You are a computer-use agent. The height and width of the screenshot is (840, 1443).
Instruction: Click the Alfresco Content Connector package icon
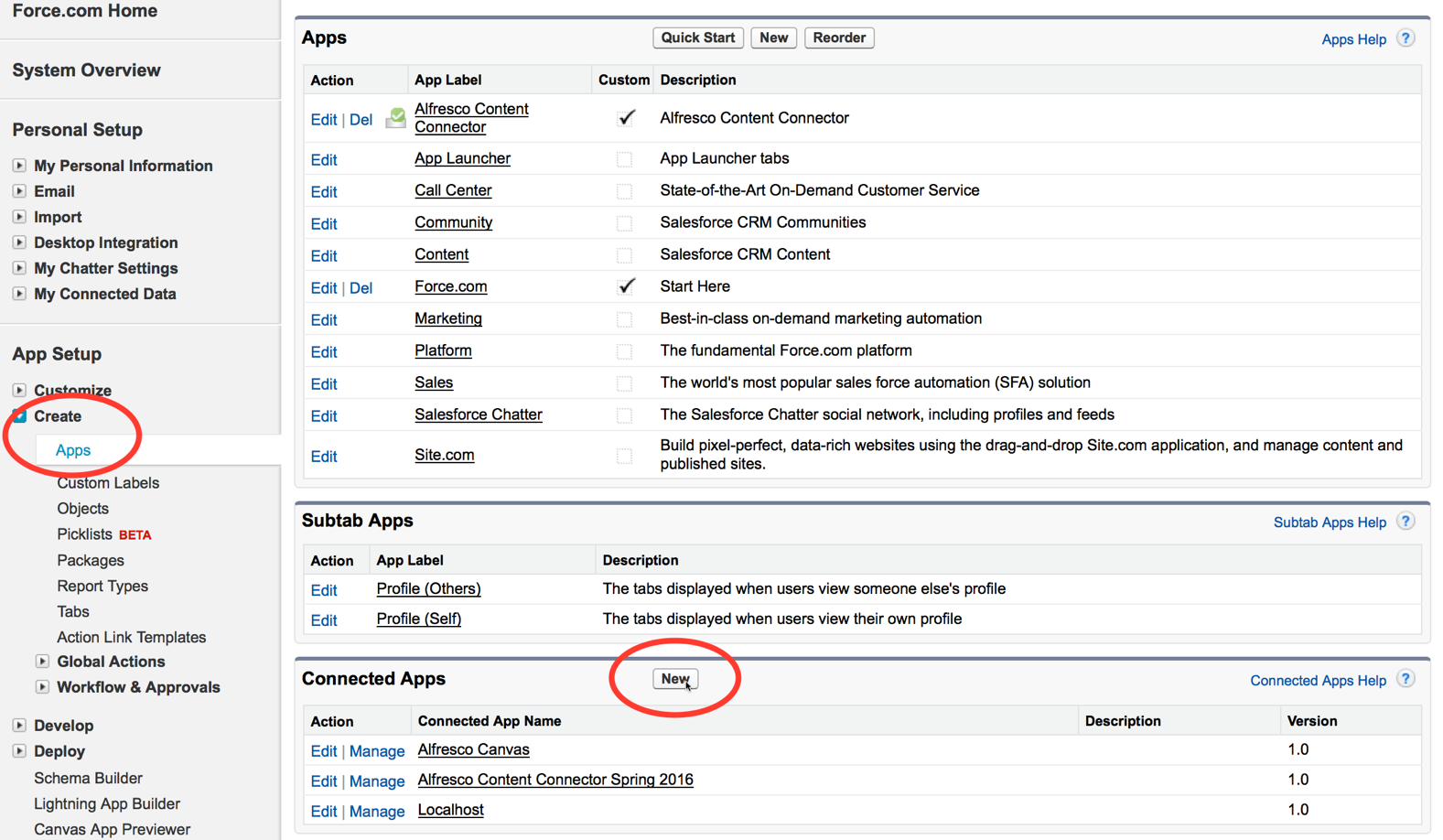[395, 118]
